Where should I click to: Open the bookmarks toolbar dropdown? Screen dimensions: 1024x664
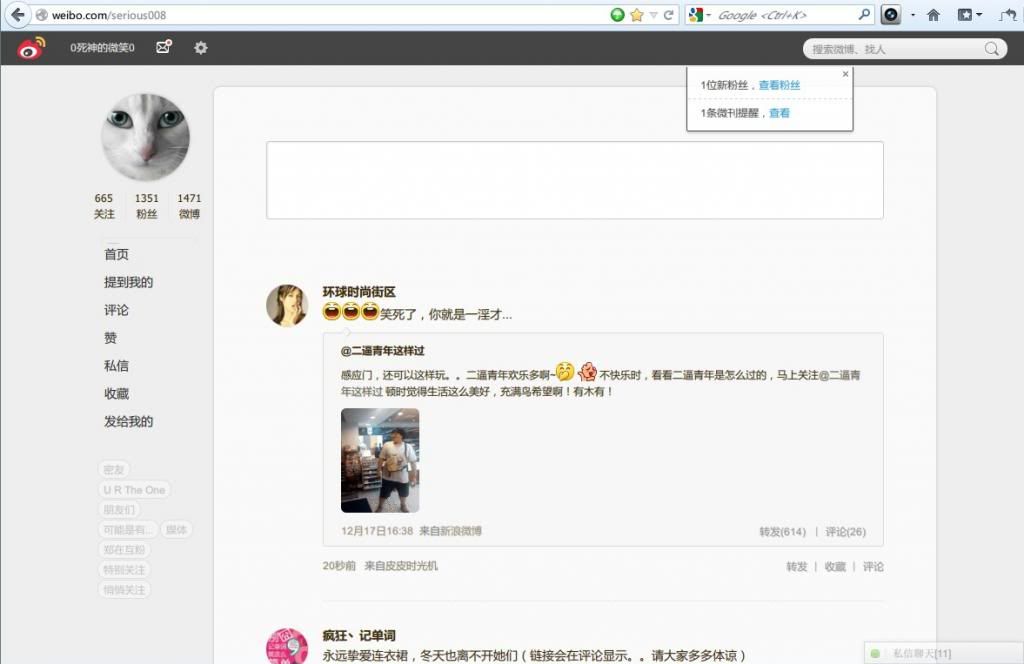(x=978, y=15)
